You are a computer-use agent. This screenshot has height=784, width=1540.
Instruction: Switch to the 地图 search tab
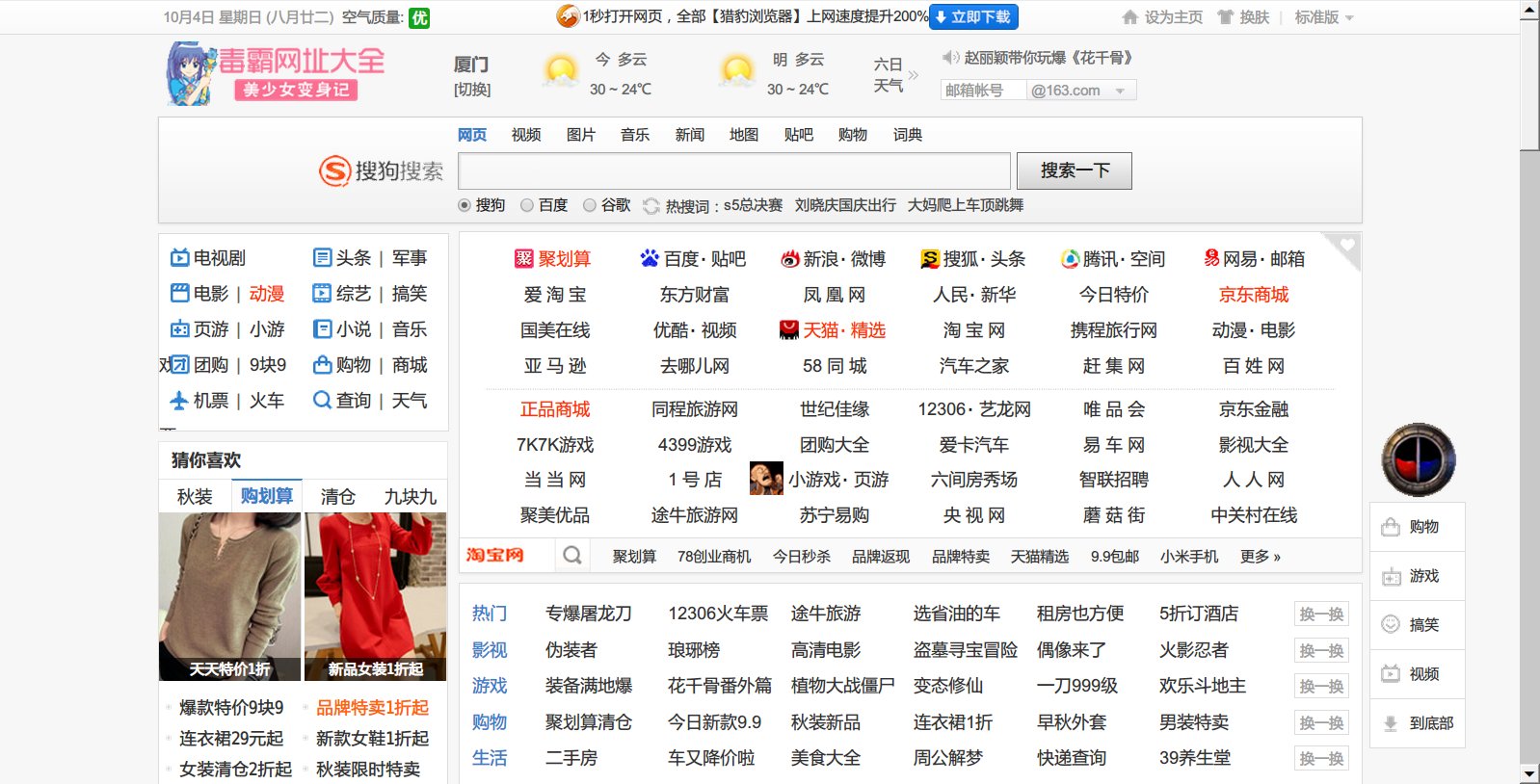tap(744, 135)
